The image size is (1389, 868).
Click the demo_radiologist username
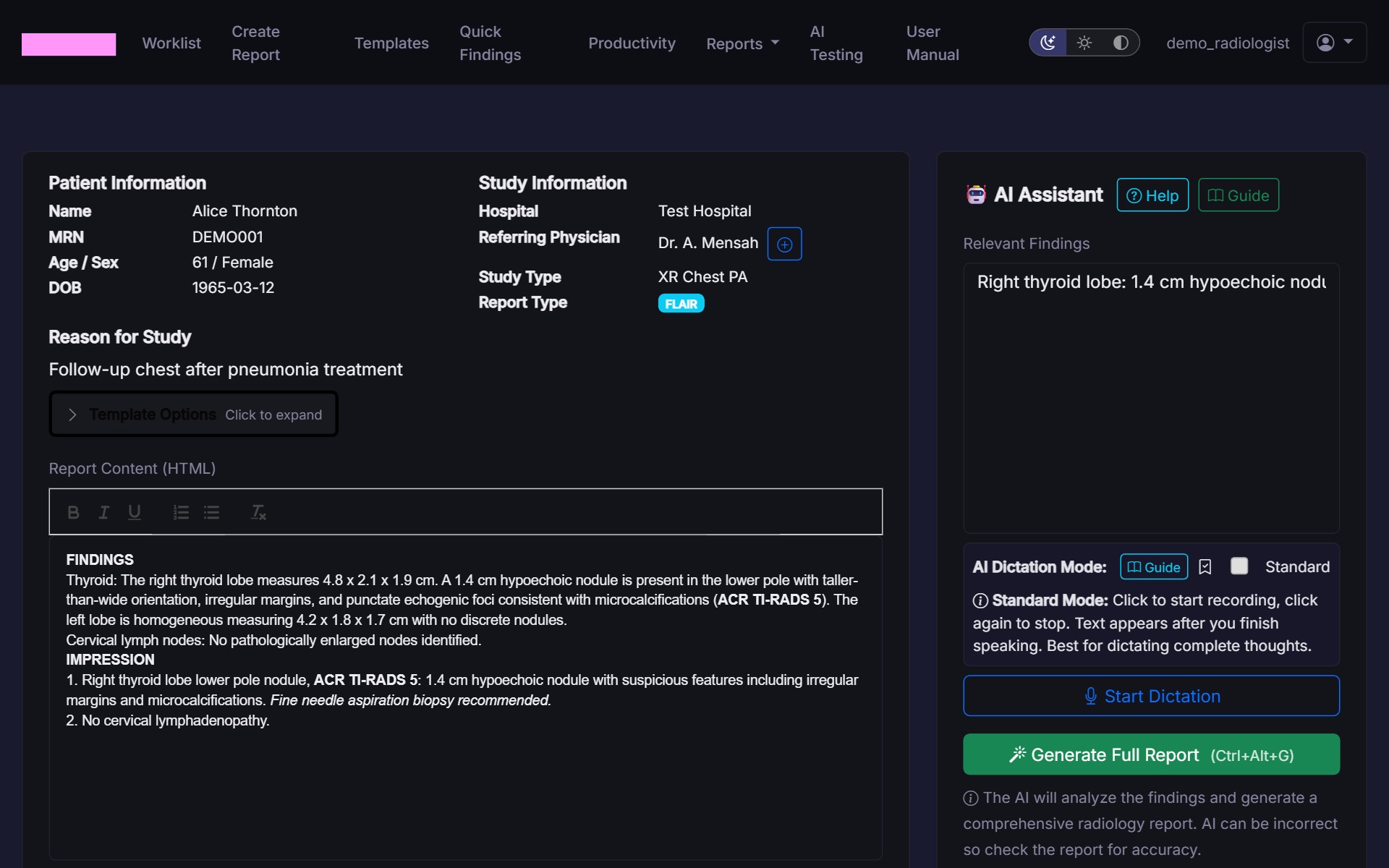tap(1228, 43)
